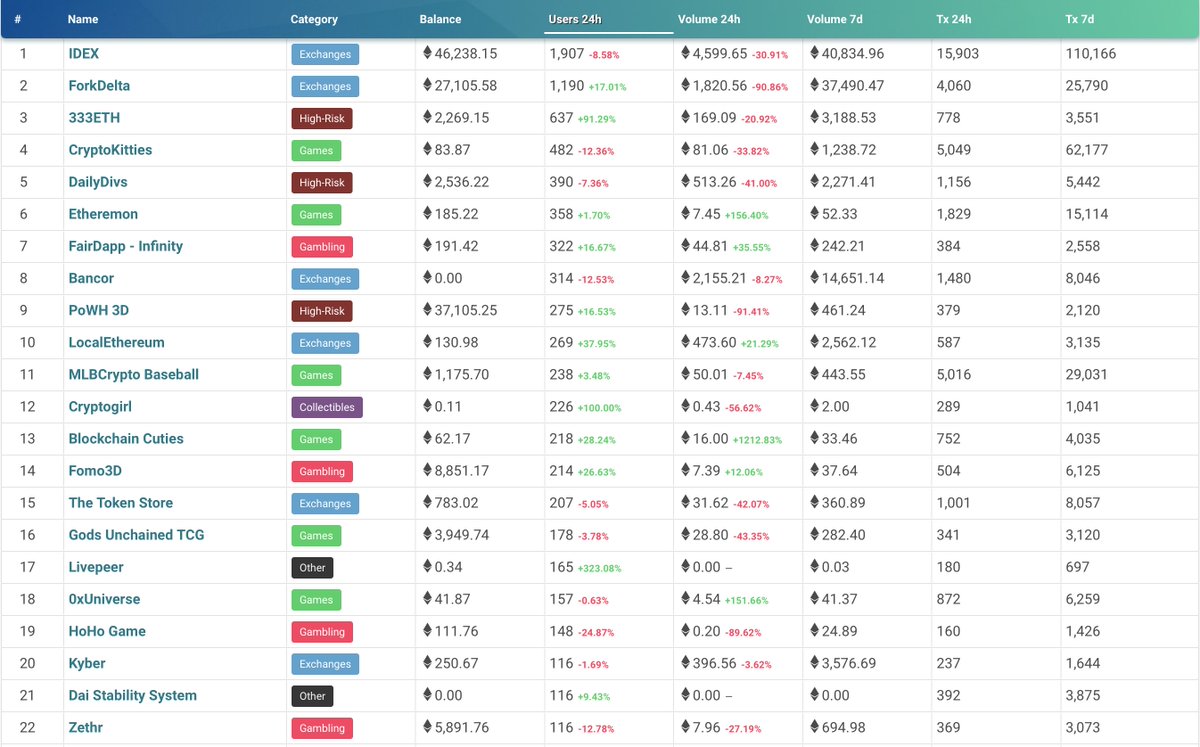Select IDEX balance value 46,238.15
Screen dimensions: 1200x747
pos(466,54)
